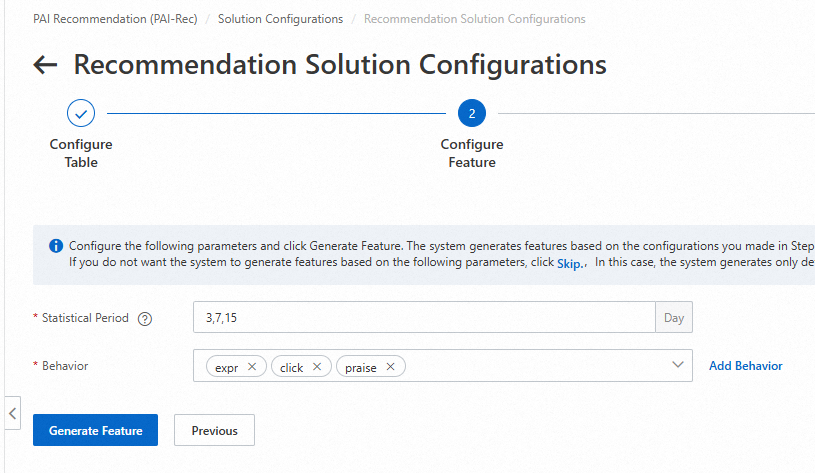Click the step 2 Configure Feature circle
The image size is (815, 473).
(472, 113)
